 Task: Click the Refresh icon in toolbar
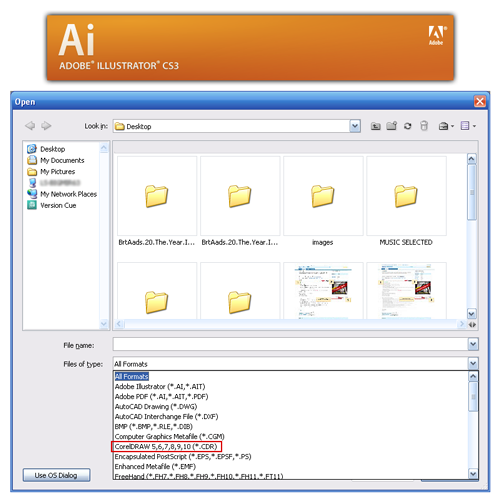pos(407,126)
